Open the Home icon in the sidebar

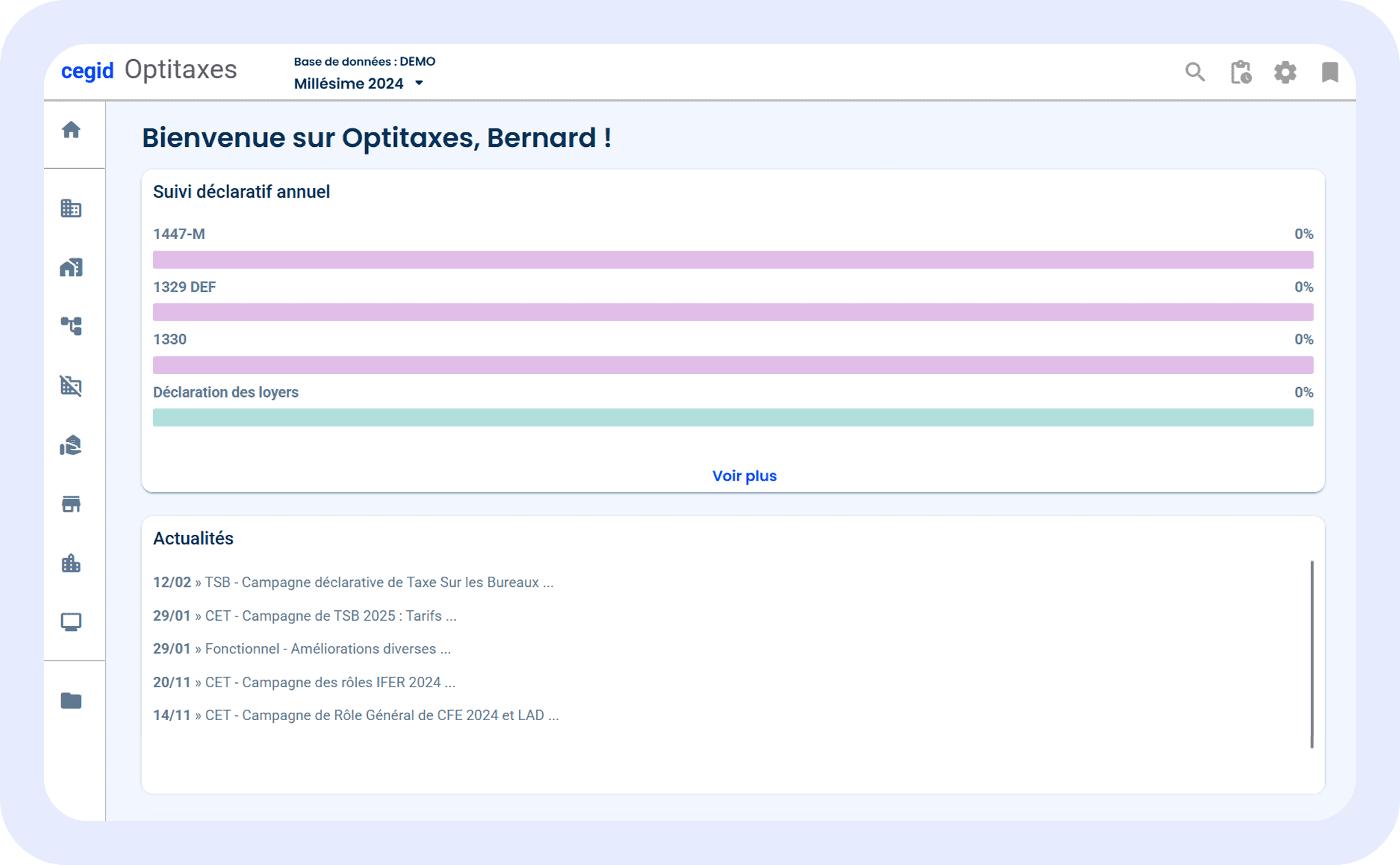click(x=71, y=130)
